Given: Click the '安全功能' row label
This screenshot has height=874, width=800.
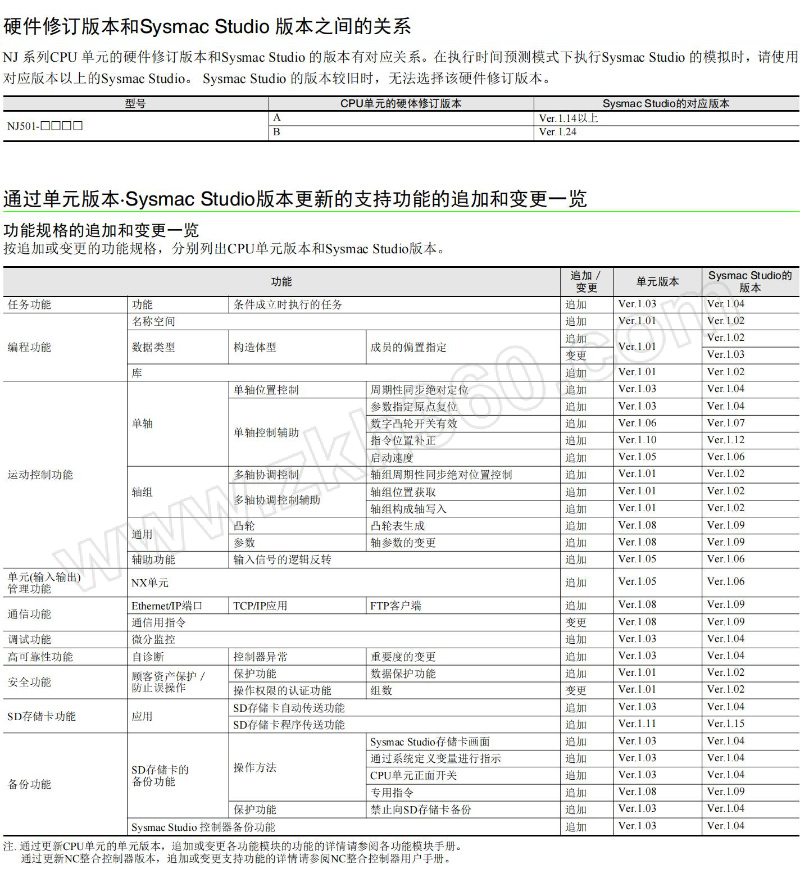Looking at the screenshot, I should click(x=30, y=682).
